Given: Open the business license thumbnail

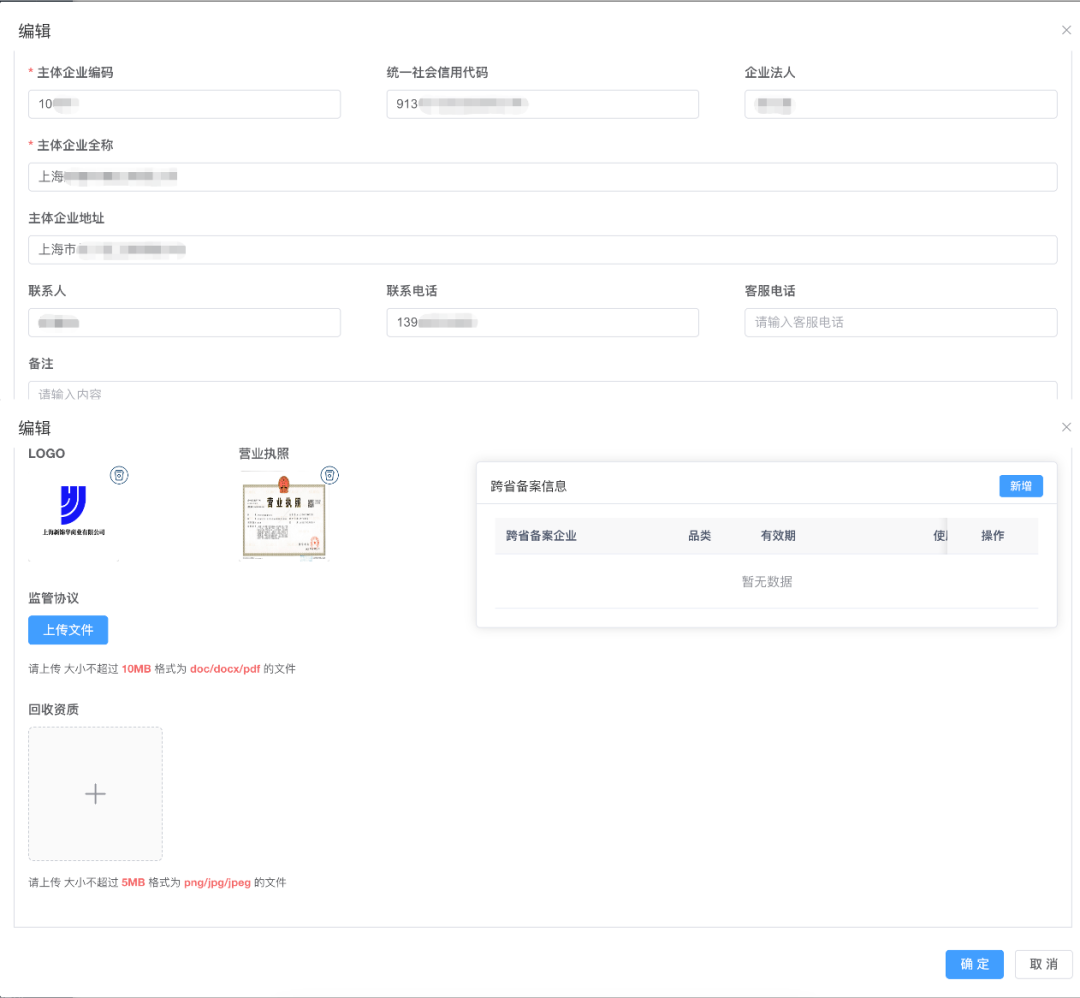Looking at the screenshot, I should tap(284, 517).
